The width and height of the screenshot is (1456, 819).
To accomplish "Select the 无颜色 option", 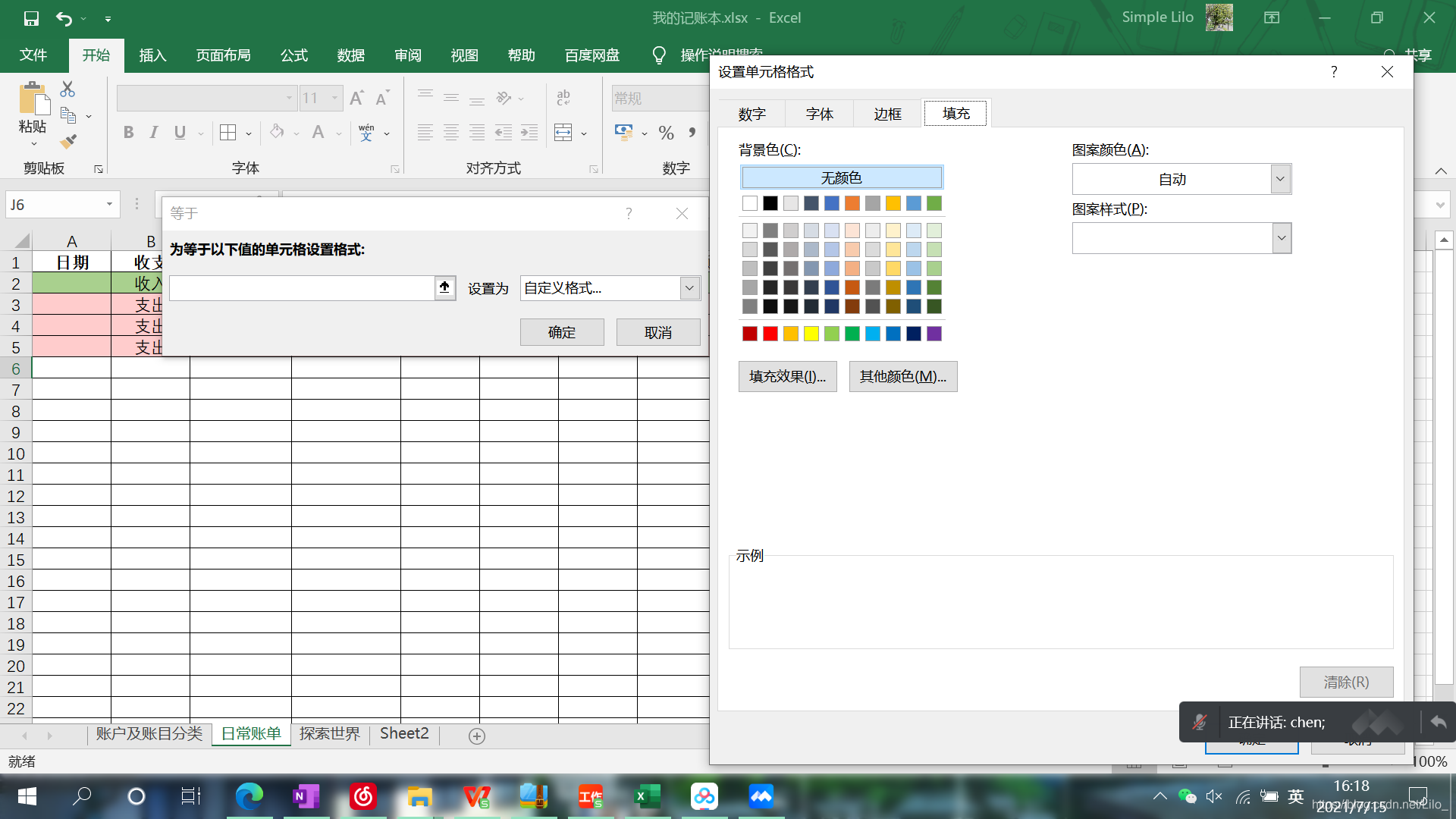I will (x=841, y=177).
